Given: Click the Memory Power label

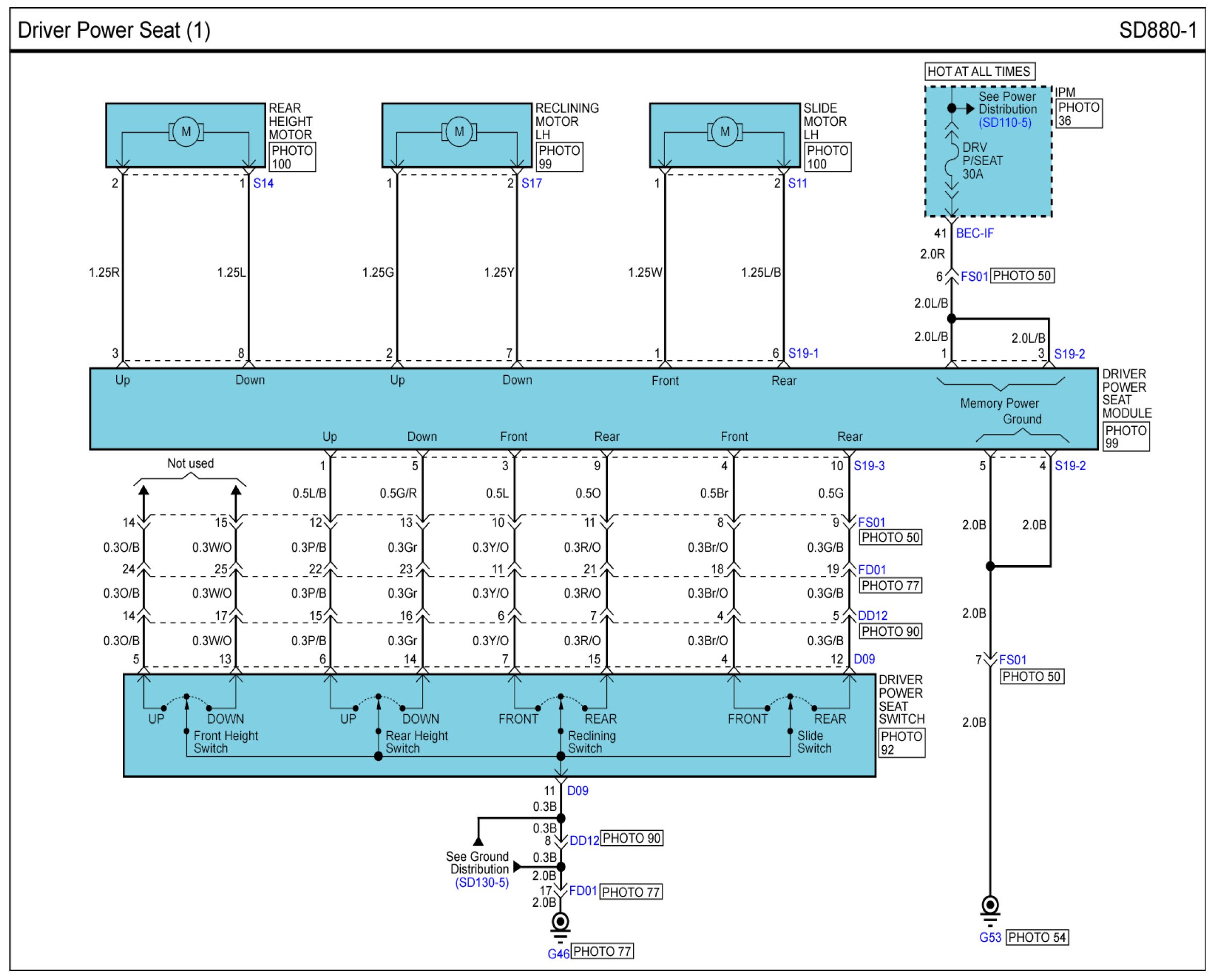Looking at the screenshot, I should click(999, 404).
